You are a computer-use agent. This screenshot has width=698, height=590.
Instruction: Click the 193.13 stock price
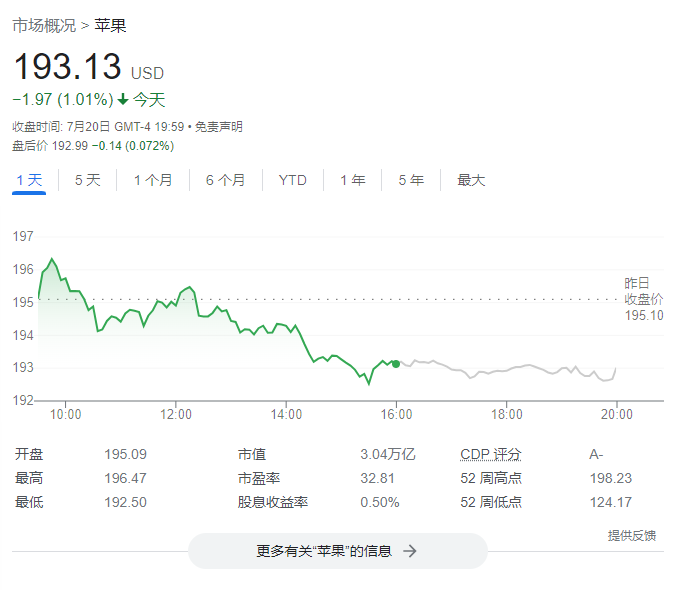[67, 67]
